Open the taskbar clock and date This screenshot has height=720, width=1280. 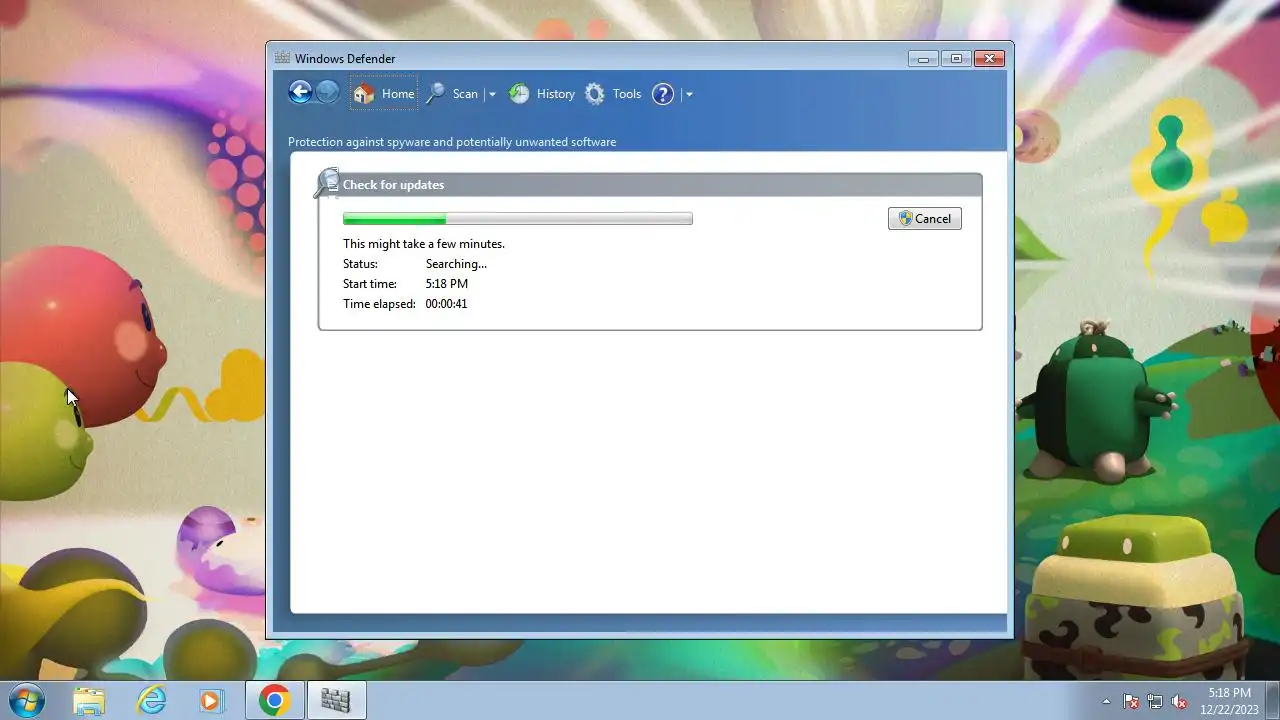[1229, 701]
